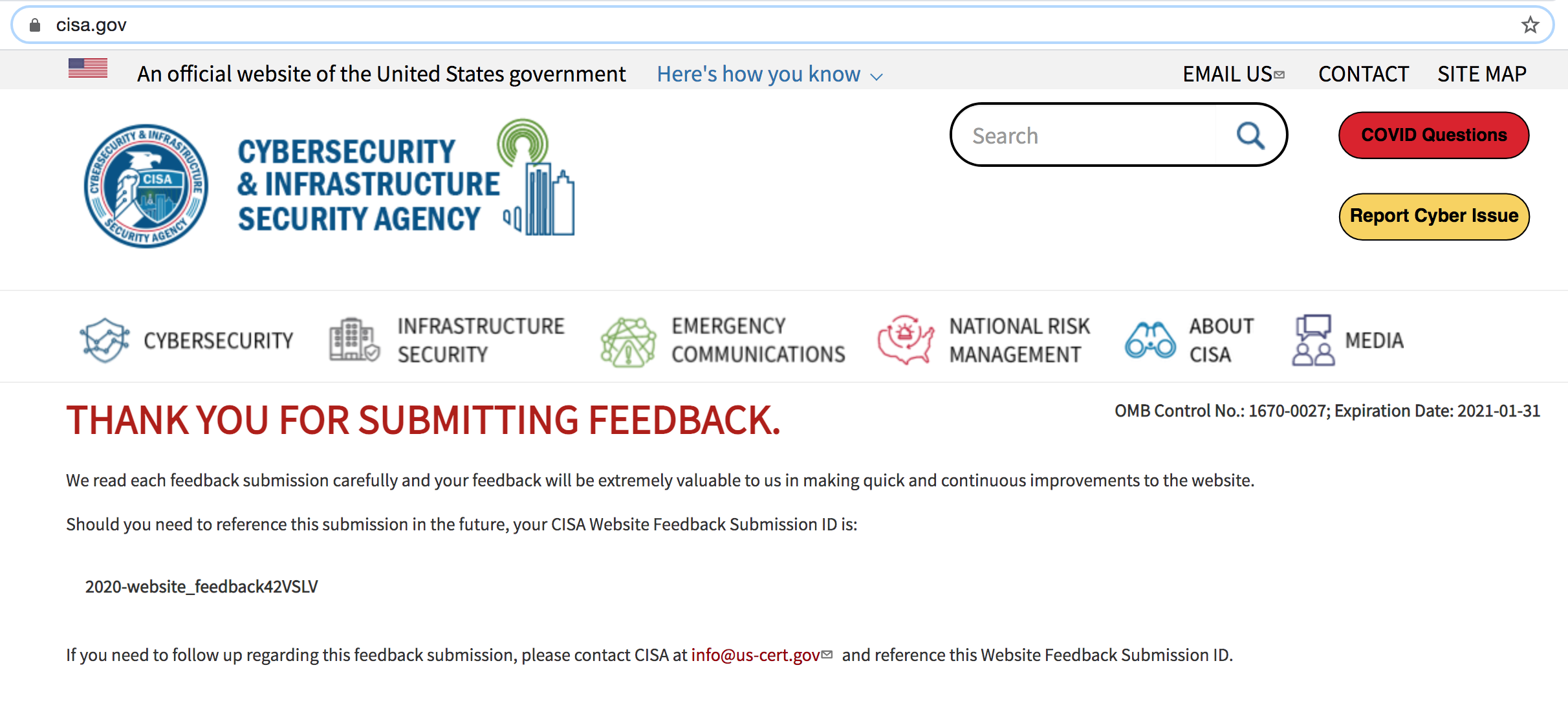Click the CISA round seal logo

(146, 186)
